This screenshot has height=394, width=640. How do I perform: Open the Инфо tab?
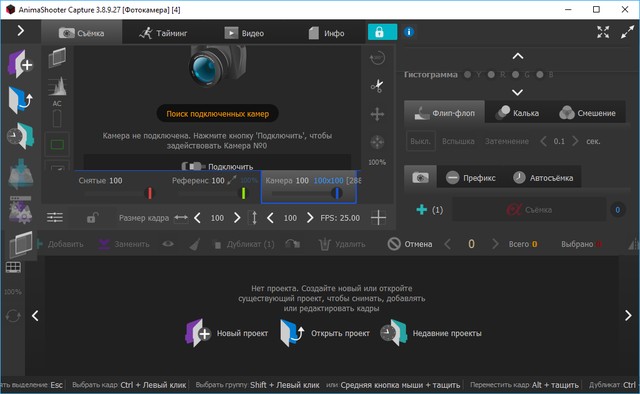[326, 33]
